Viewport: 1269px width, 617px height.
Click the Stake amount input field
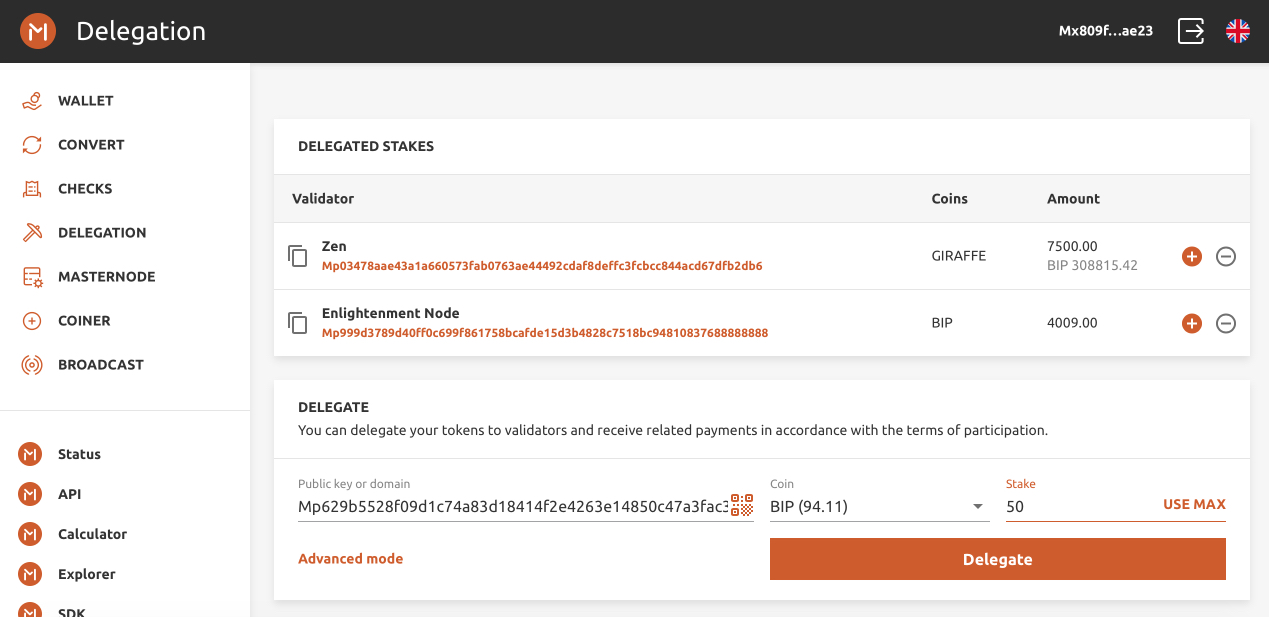click(1075, 507)
